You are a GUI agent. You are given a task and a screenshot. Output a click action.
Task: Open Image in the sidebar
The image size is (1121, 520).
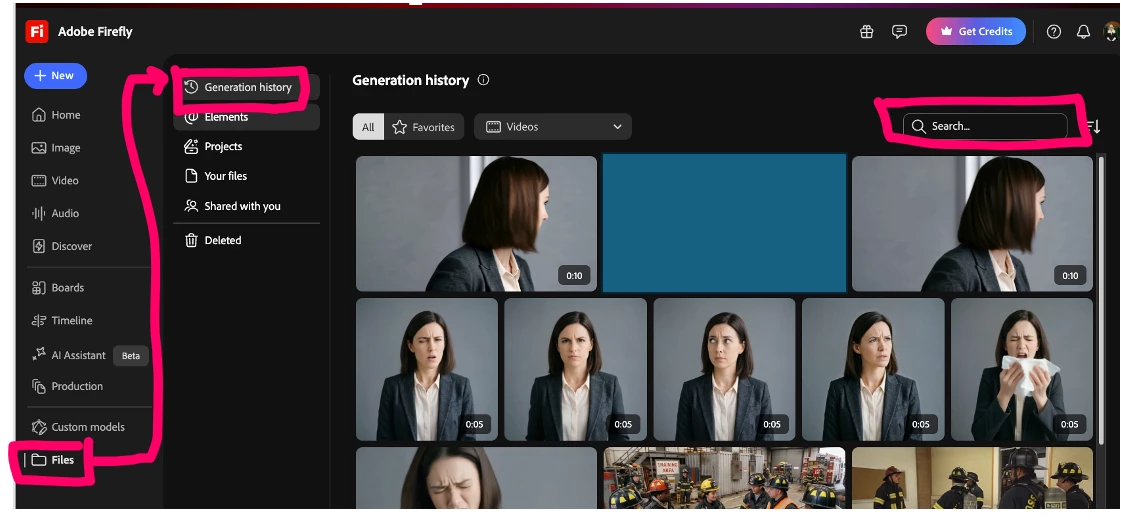[56, 148]
